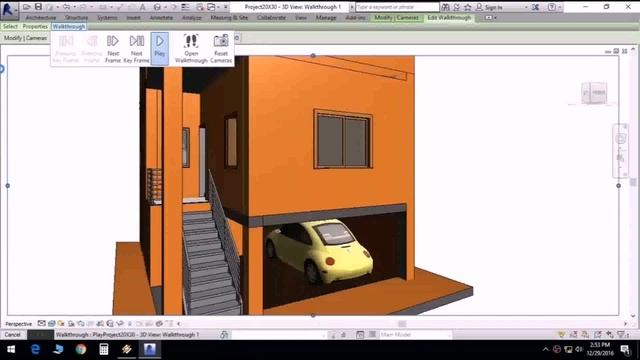Open the Massing & Site ribbon tab
The height and width of the screenshot is (360, 640).
click(229, 18)
